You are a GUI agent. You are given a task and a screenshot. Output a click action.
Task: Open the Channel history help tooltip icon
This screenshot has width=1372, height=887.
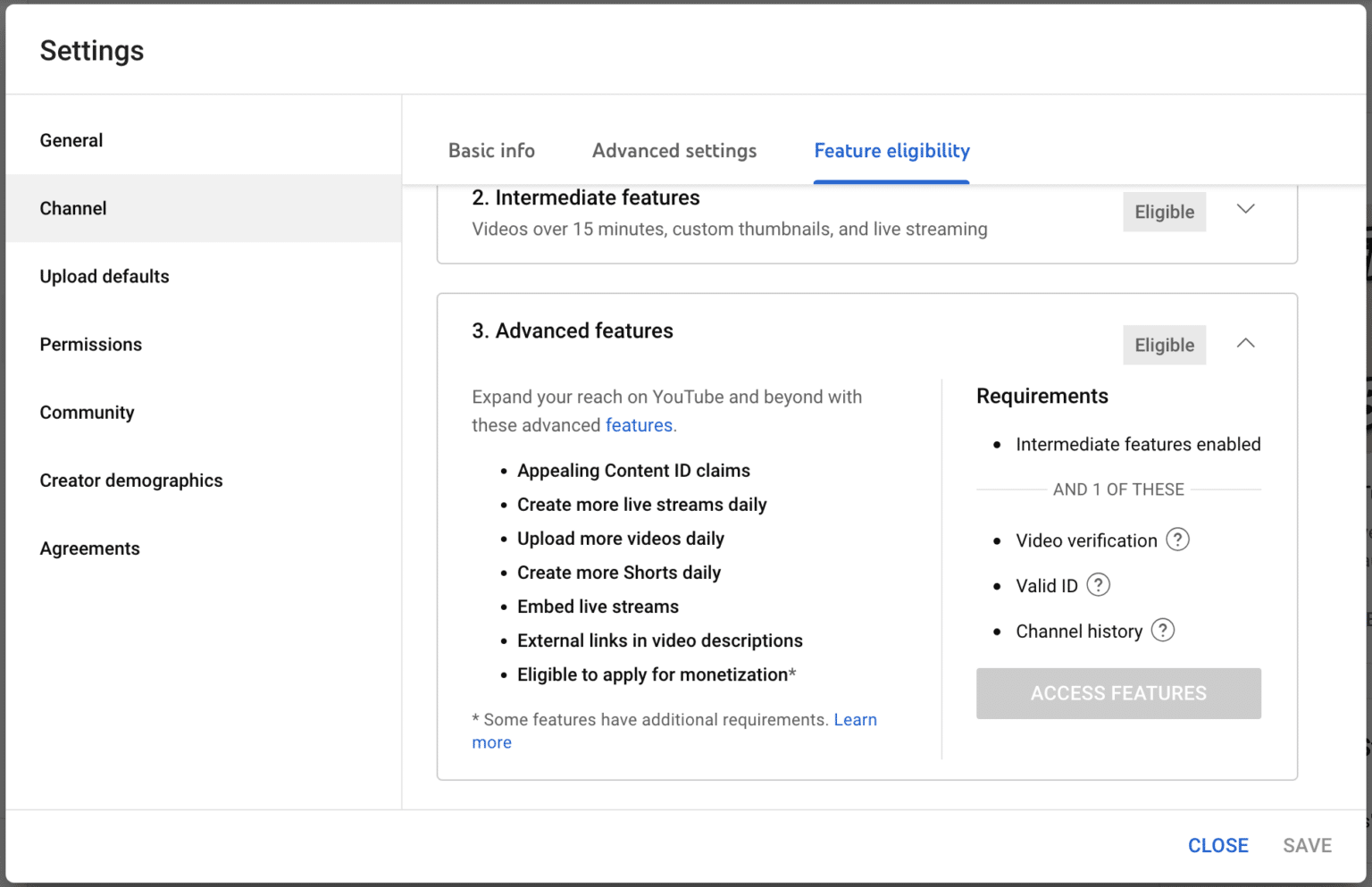1162,631
